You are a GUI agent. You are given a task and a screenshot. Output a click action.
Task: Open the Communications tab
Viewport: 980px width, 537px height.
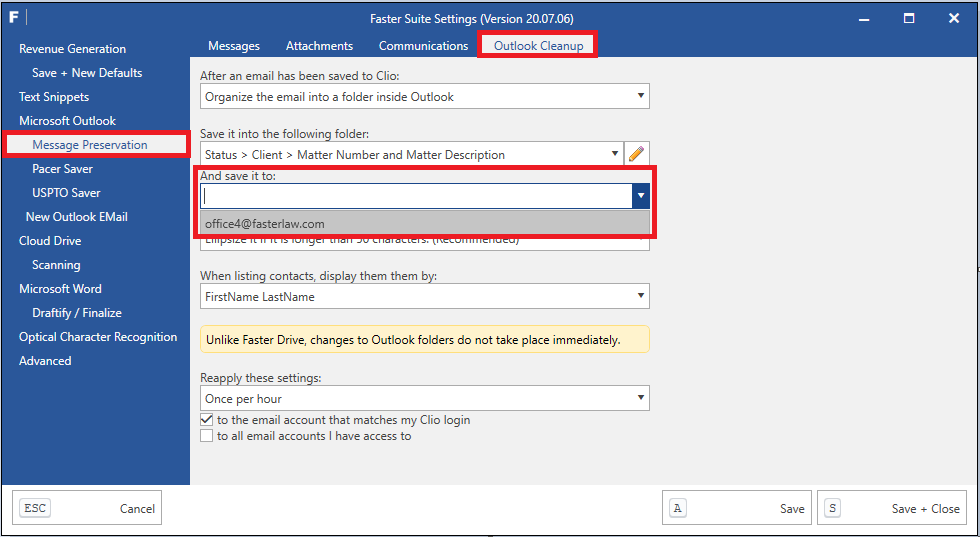[x=423, y=46]
